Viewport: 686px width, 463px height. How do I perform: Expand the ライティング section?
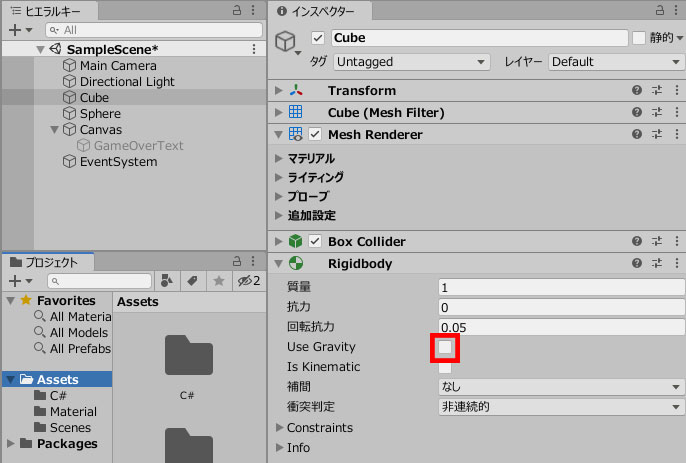[x=279, y=177]
